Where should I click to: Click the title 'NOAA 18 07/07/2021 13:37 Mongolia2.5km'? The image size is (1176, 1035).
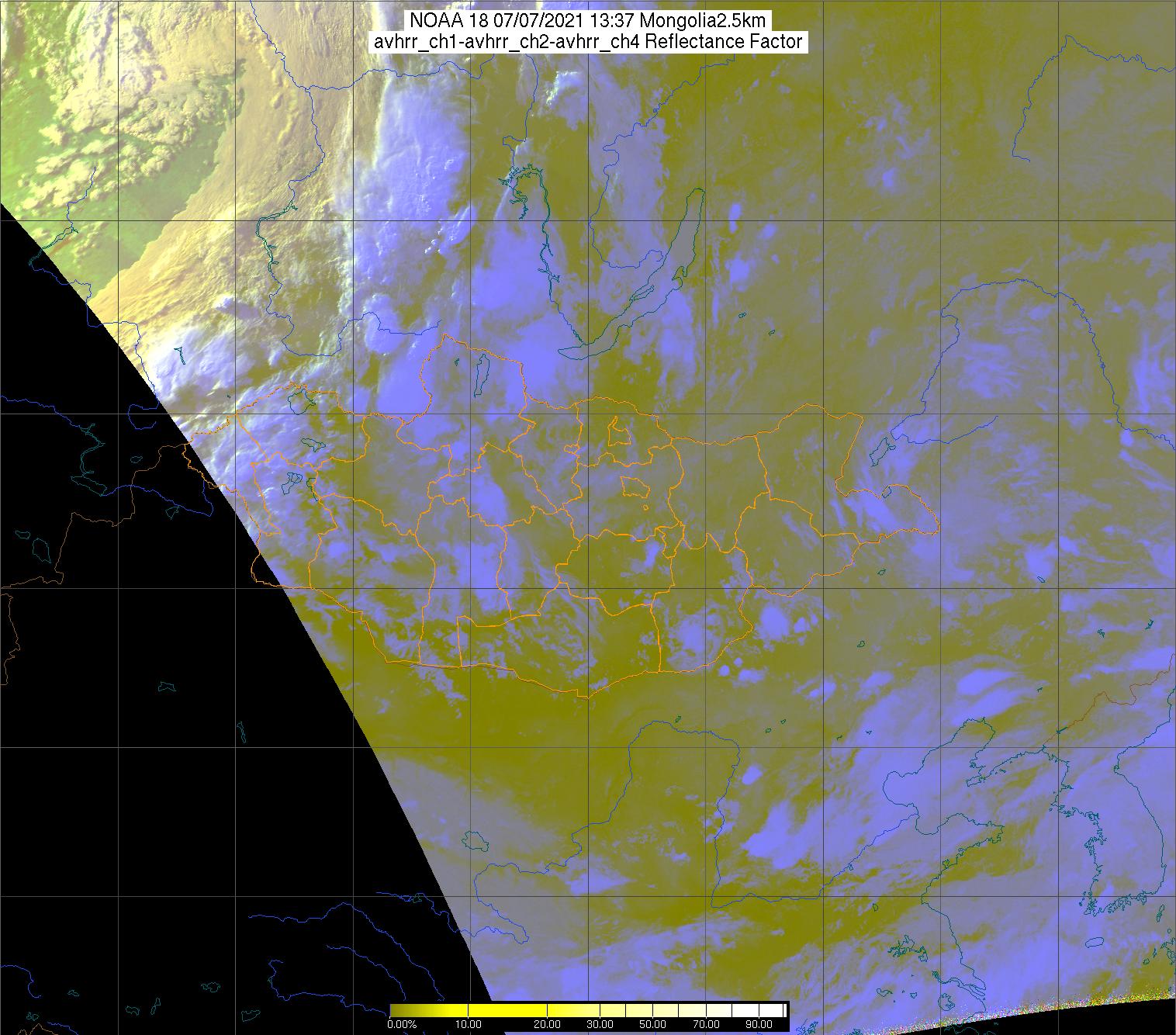click(588, 21)
